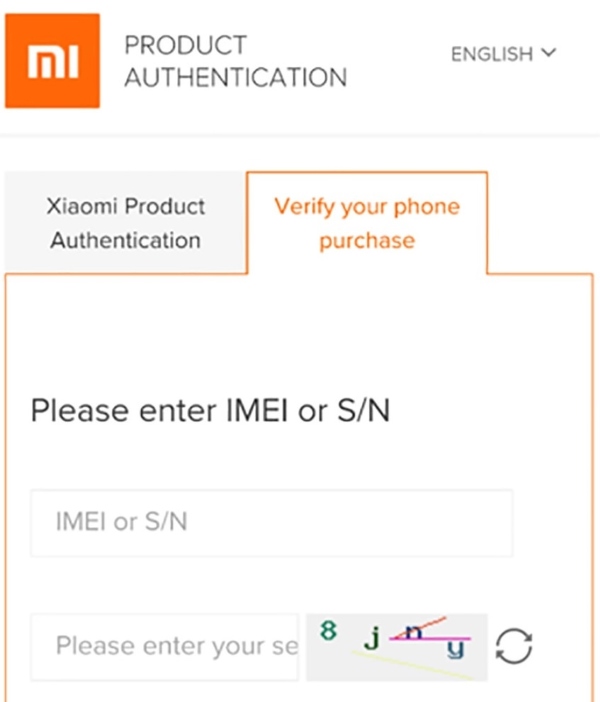Select Verify your phone purchase tab

click(367, 223)
